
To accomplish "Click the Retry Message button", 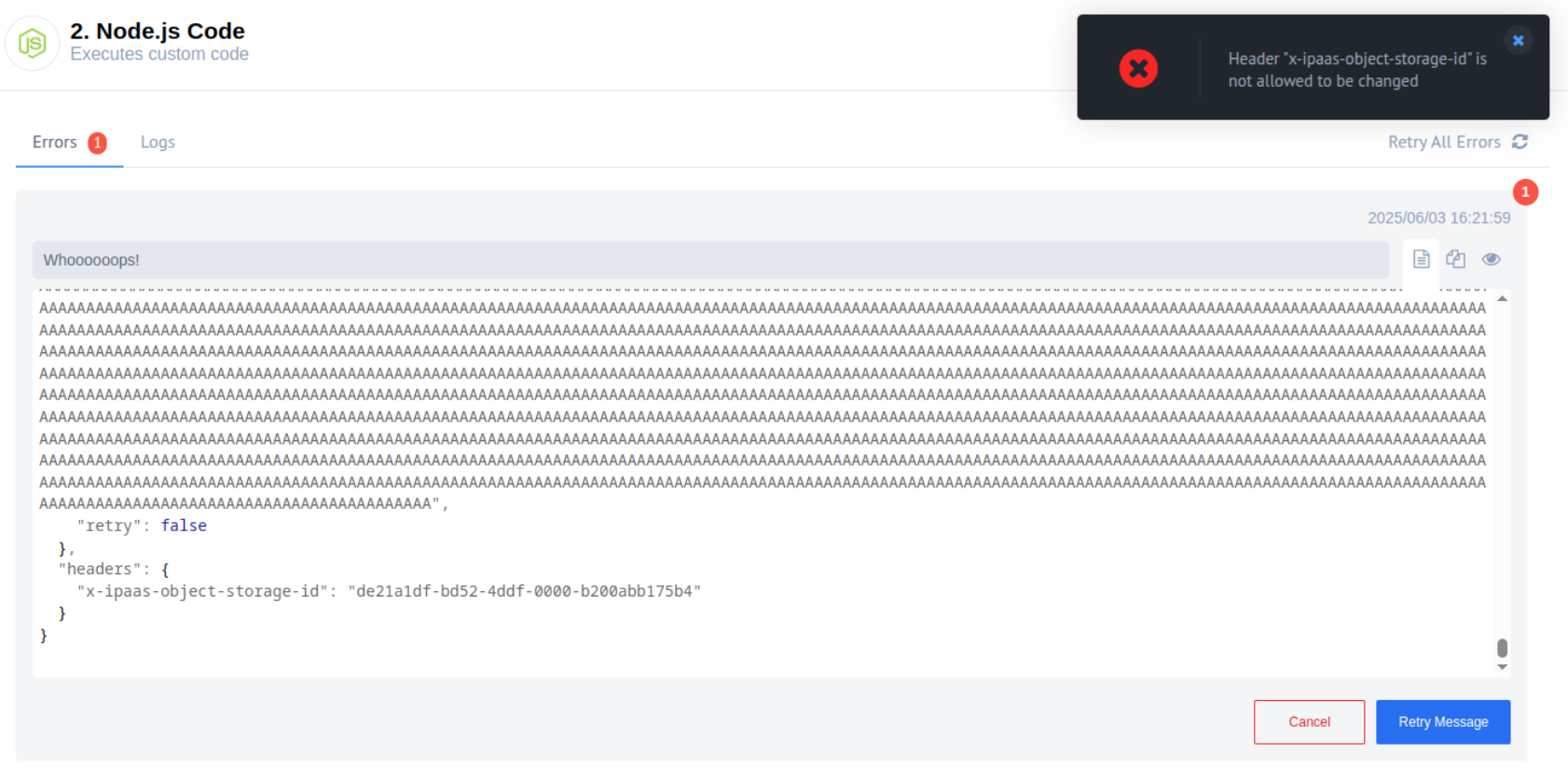I will coord(1443,722).
